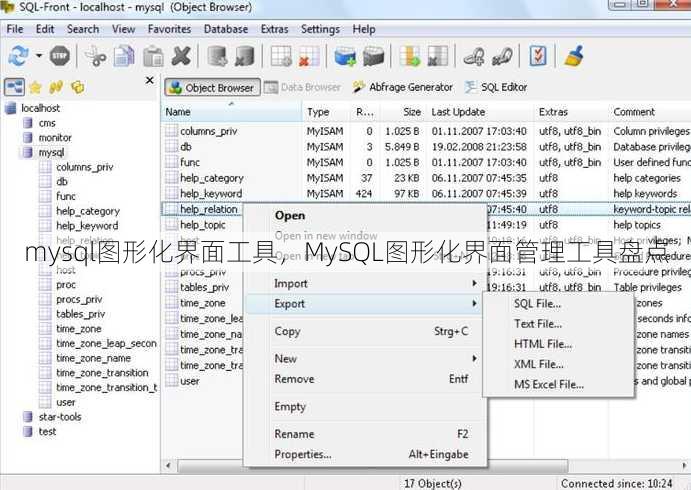Click the Create table grid icon

[x=281, y=56]
